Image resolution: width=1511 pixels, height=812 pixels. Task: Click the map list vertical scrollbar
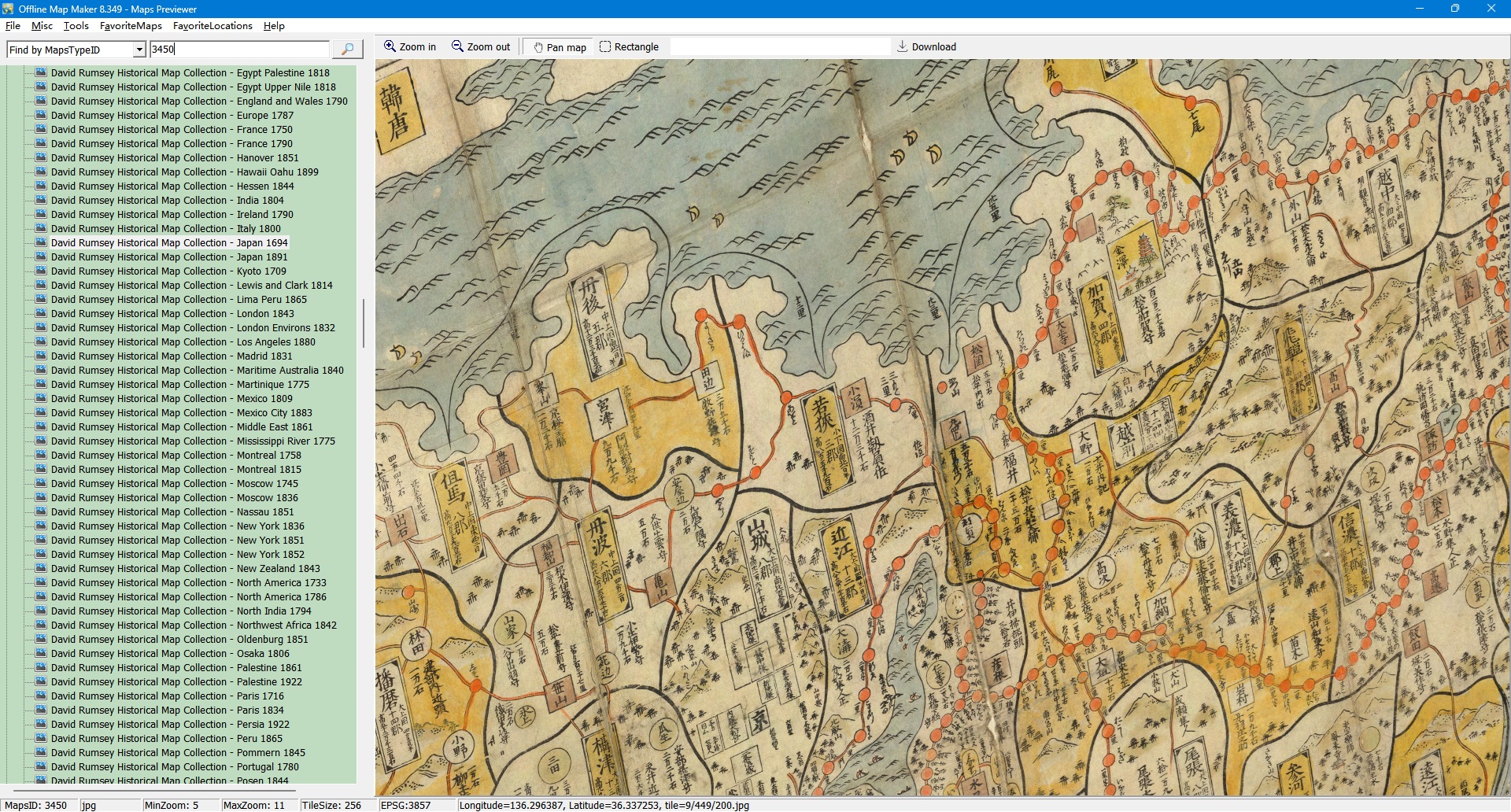point(363,323)
